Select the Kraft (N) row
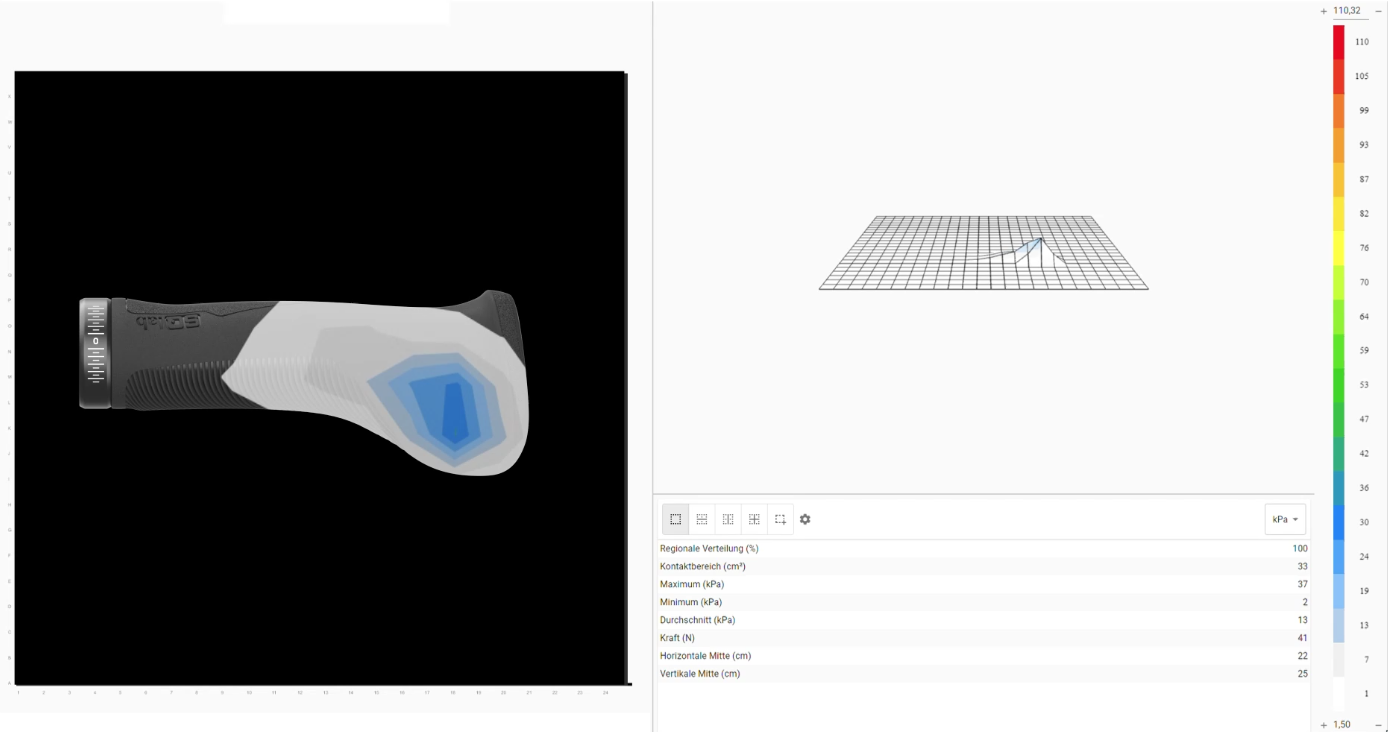 [983, 638]
